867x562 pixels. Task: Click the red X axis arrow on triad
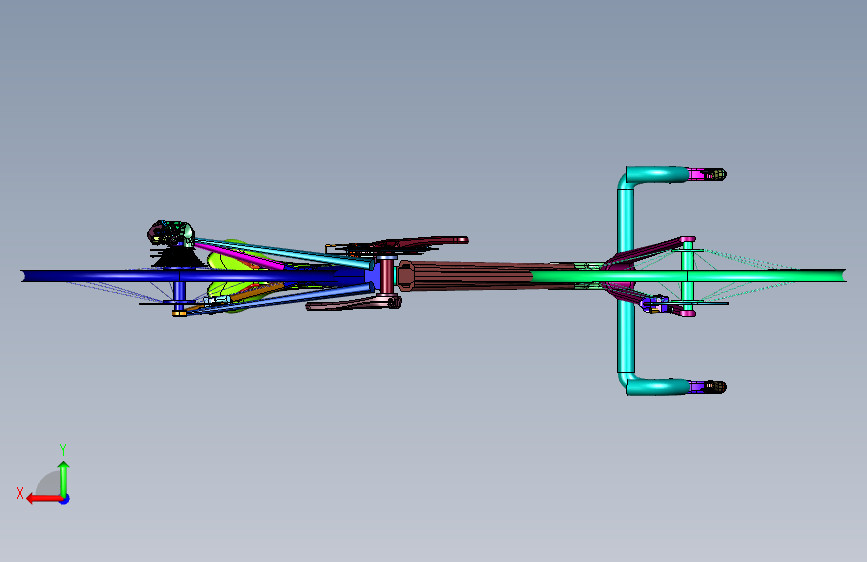pyautogui.click(x=43, y=499)
